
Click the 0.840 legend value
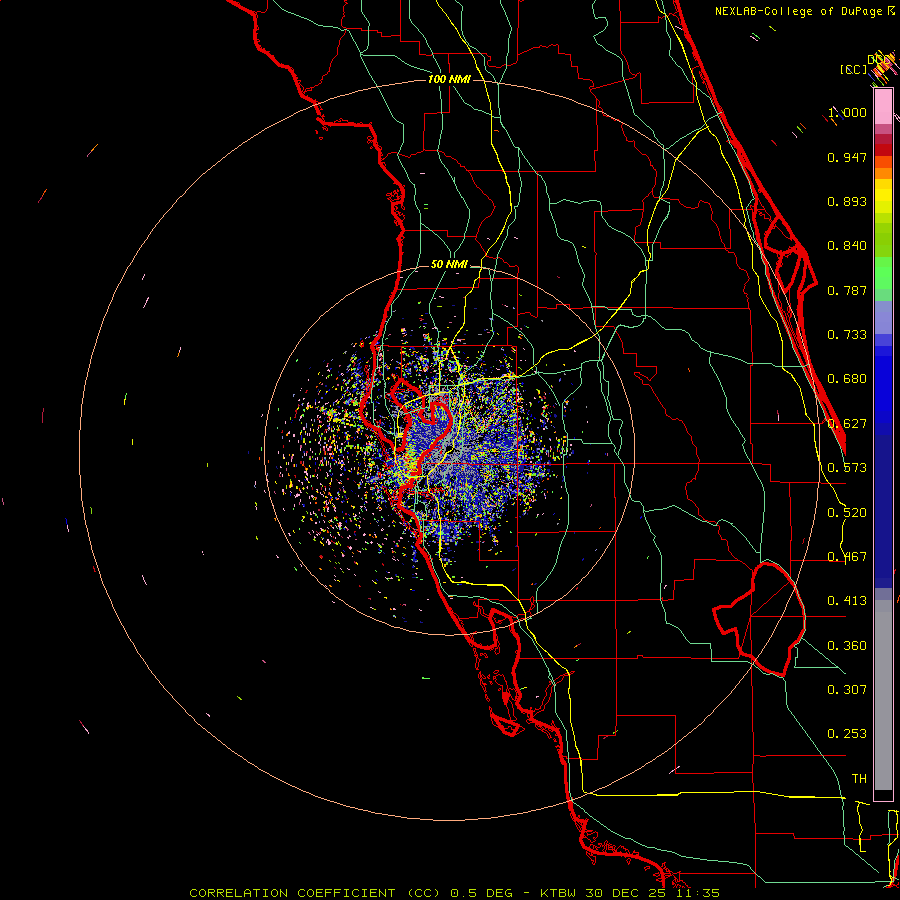[847, 246]
